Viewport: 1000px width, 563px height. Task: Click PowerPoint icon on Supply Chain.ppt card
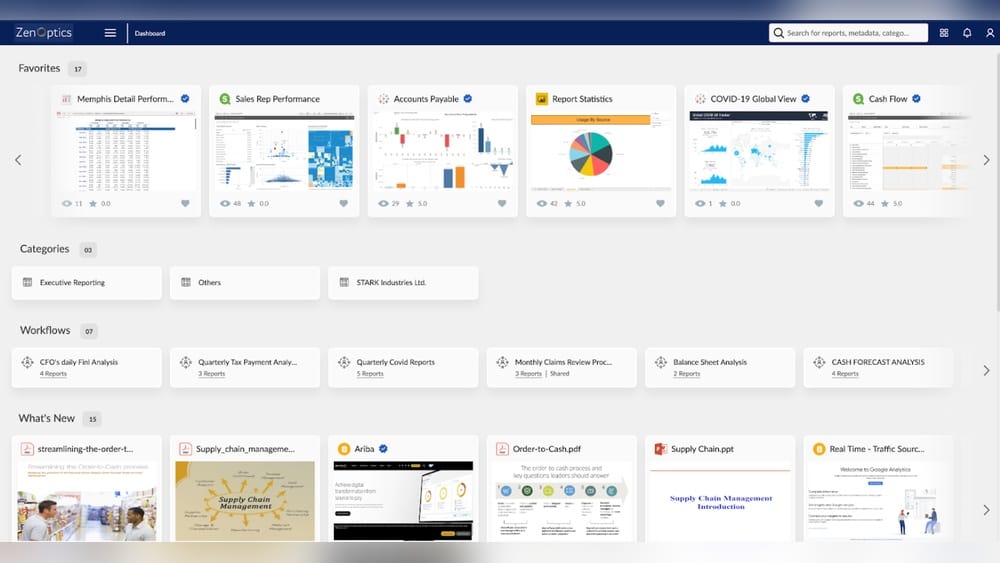[660, 449]
